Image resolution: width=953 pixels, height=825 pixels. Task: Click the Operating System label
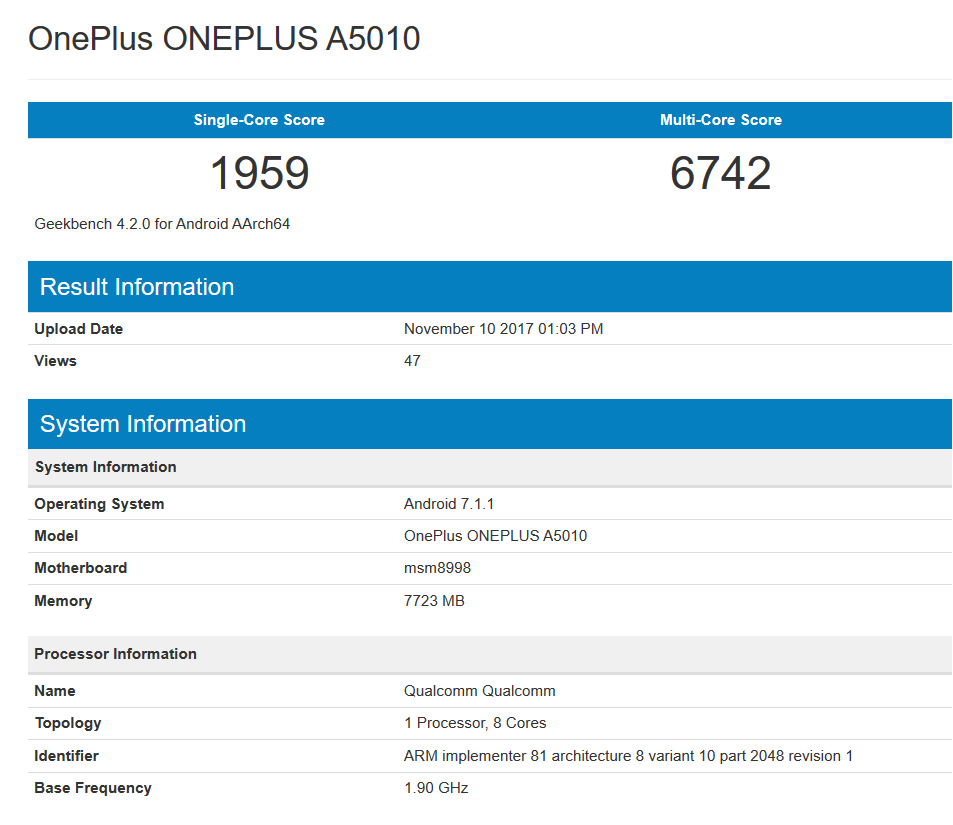(99, 504)
